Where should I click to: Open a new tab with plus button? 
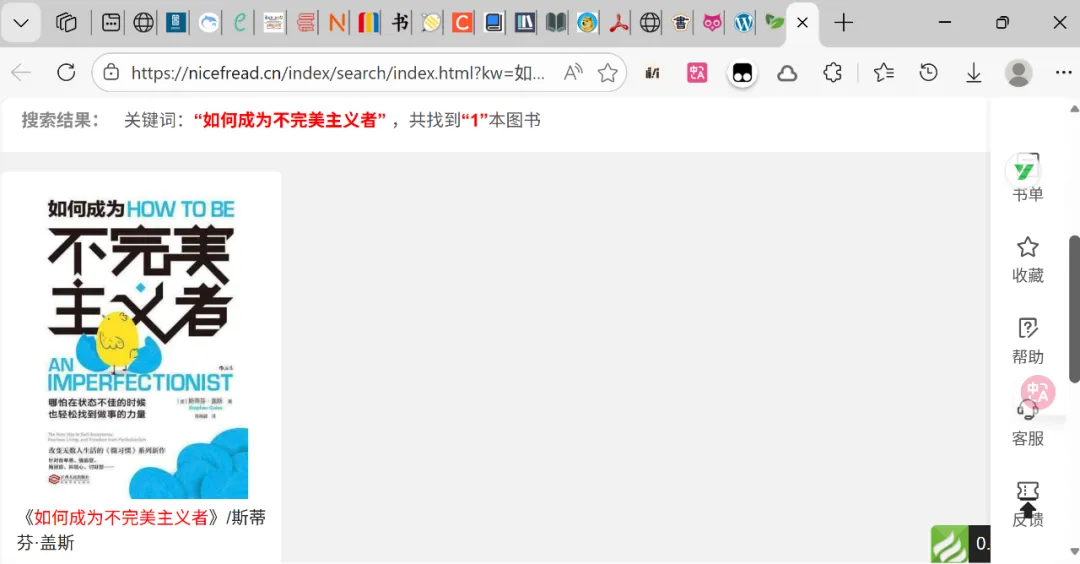point(843,23)
